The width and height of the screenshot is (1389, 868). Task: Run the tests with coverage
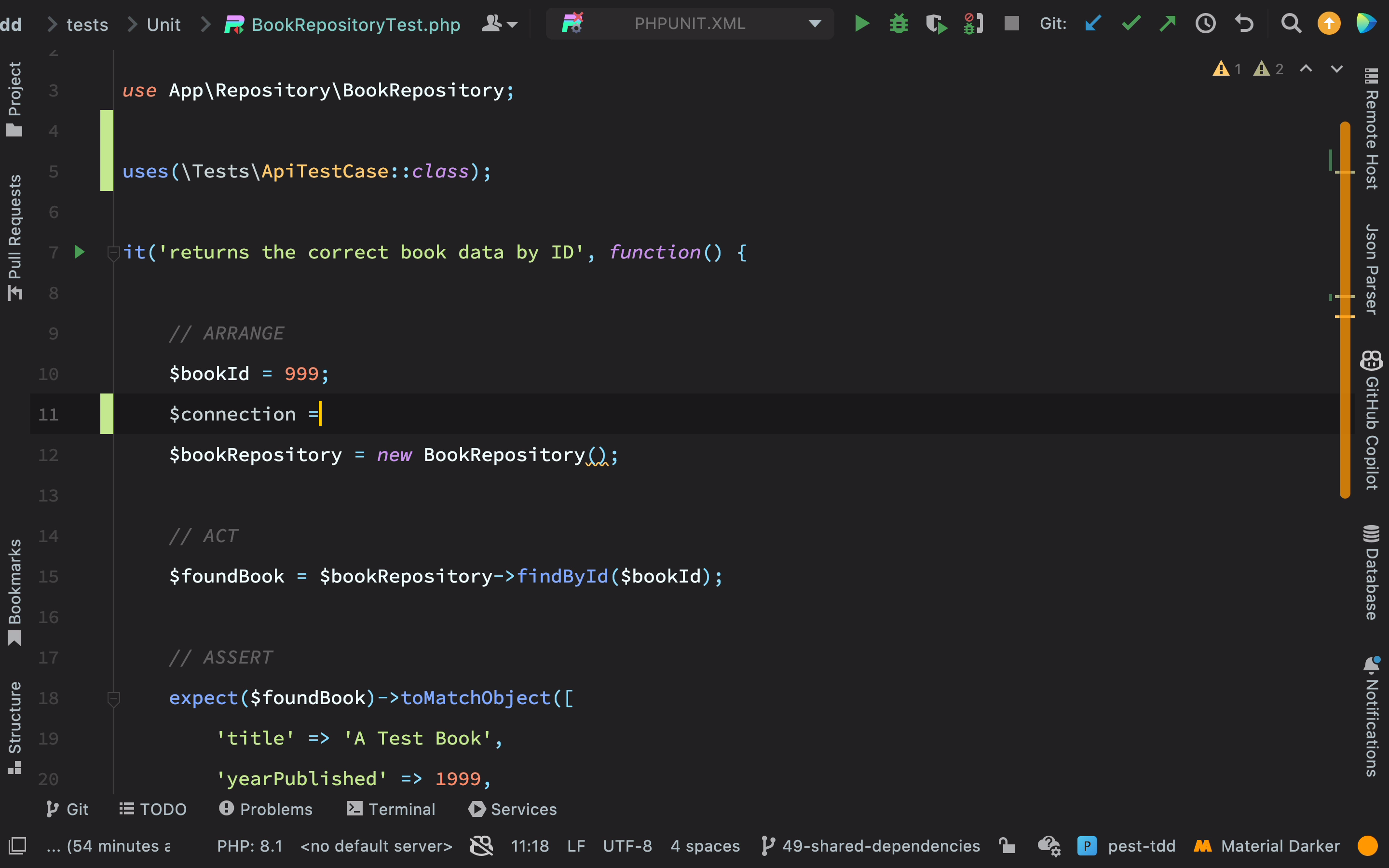click(x=936, y=24)
